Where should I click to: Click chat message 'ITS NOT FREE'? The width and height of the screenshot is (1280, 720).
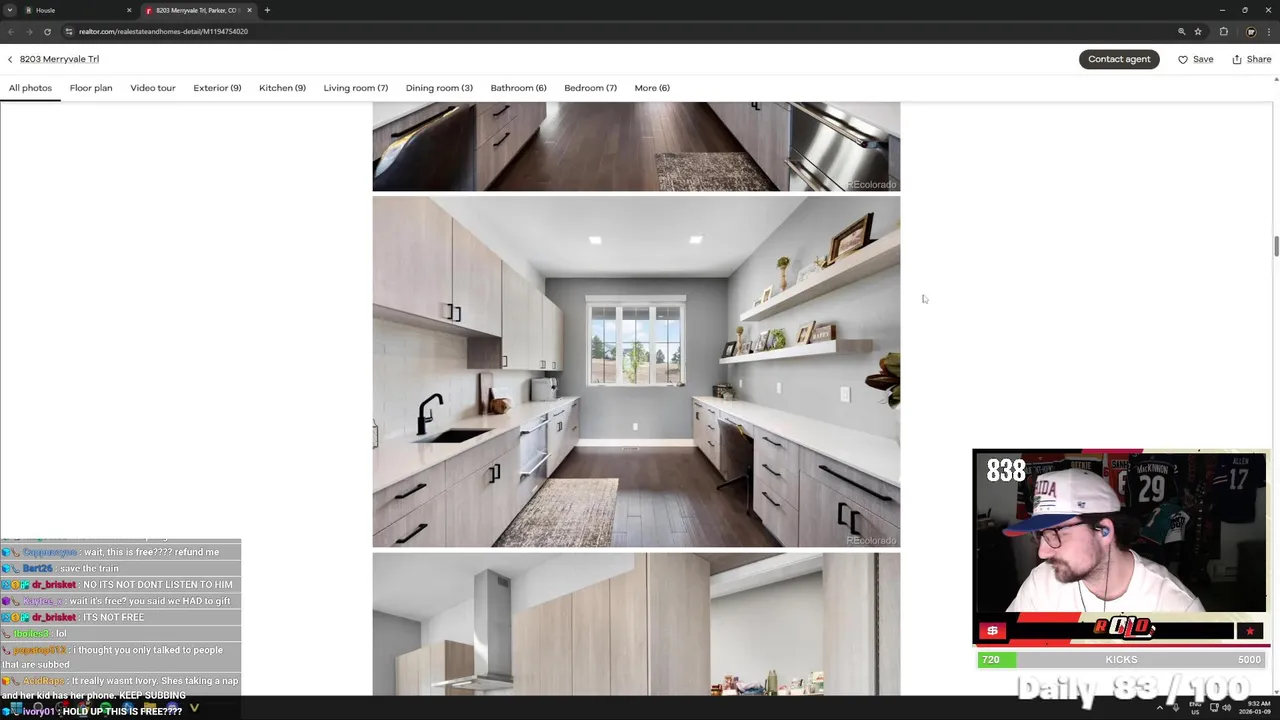coord(113,617)
